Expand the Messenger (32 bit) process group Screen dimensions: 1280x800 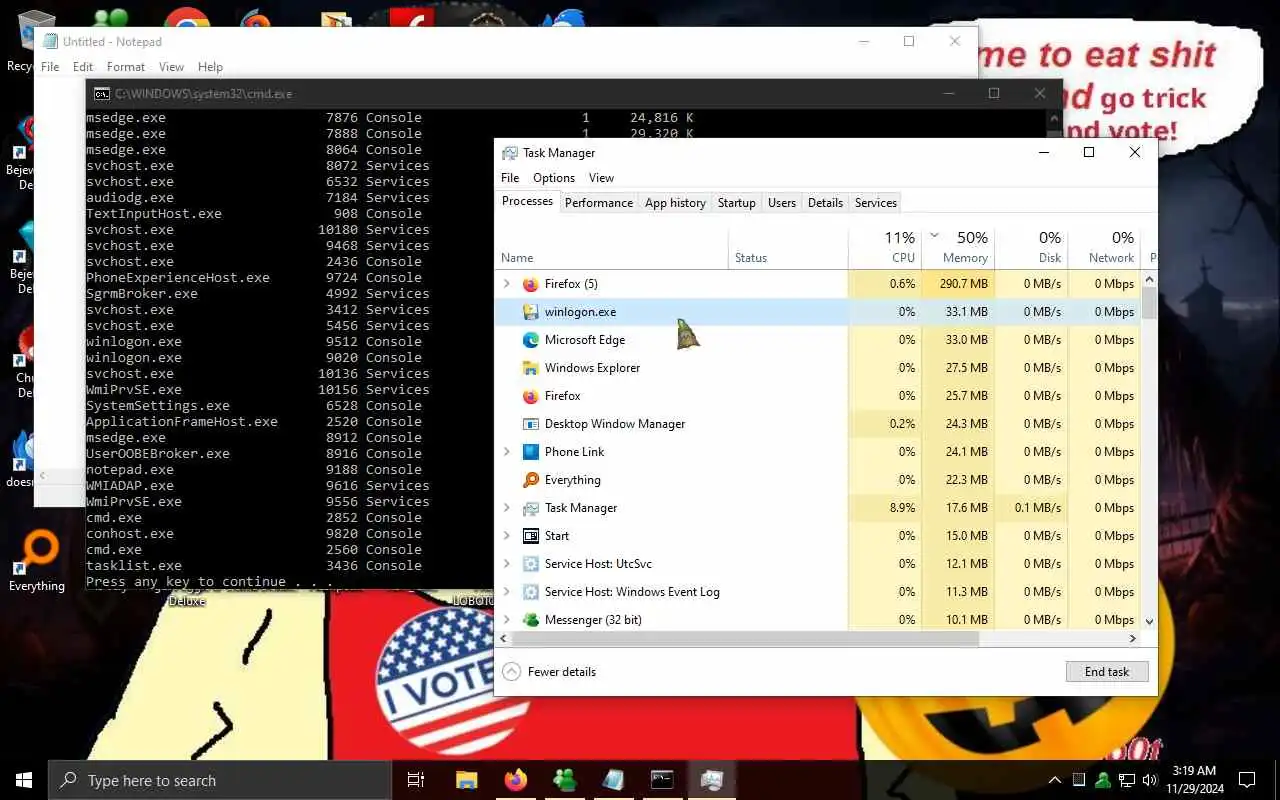pyautogui.click(x=507, y=620)
